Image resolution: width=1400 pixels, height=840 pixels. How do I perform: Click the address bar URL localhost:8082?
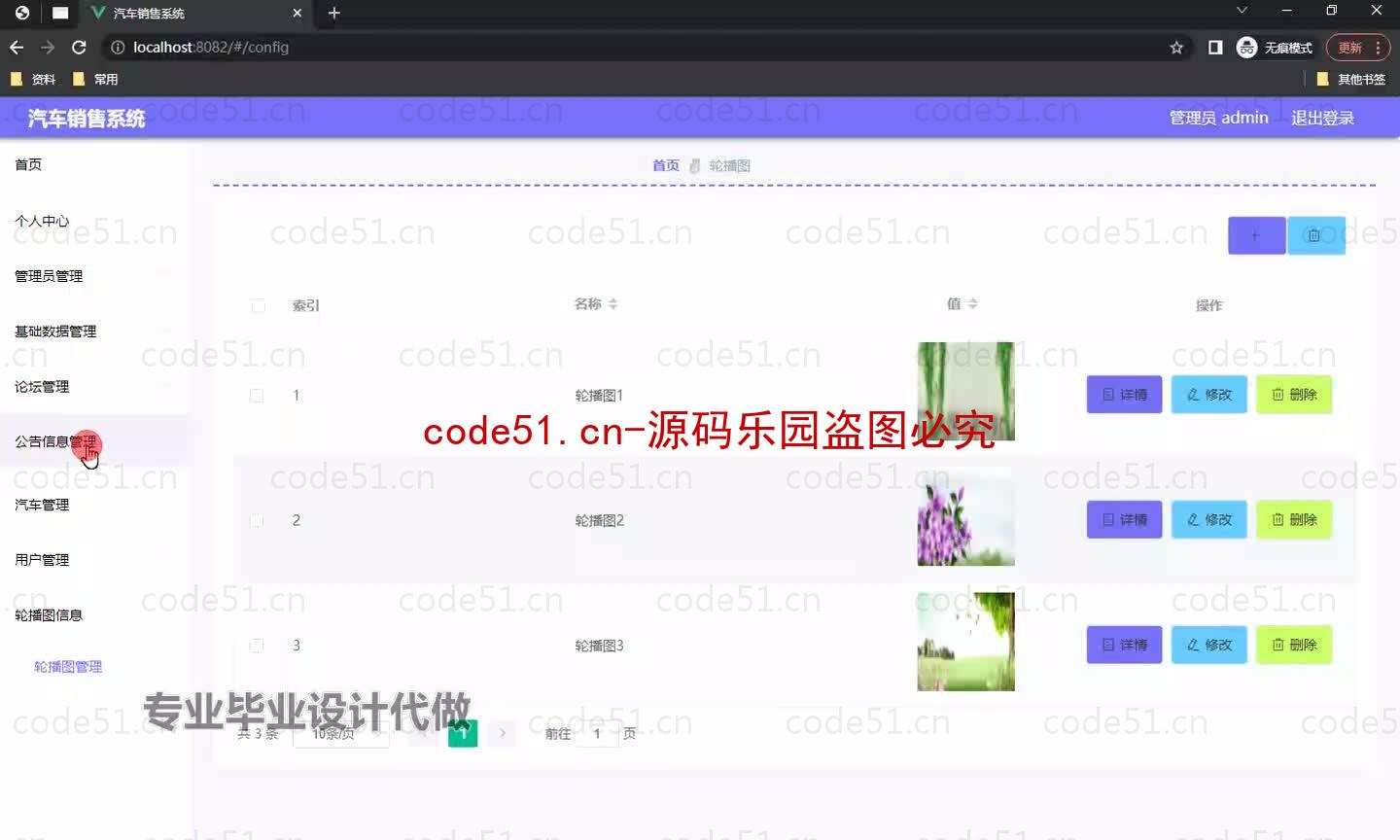tap(211, 47)
